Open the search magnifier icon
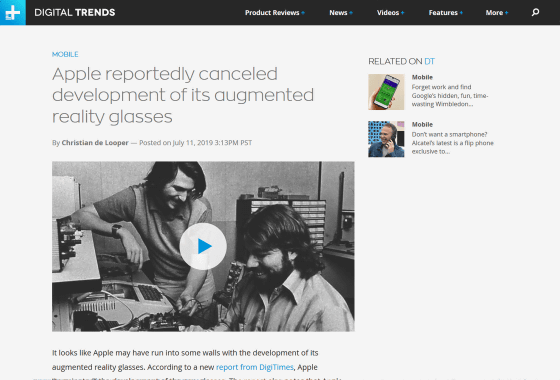 pos(535,12)
